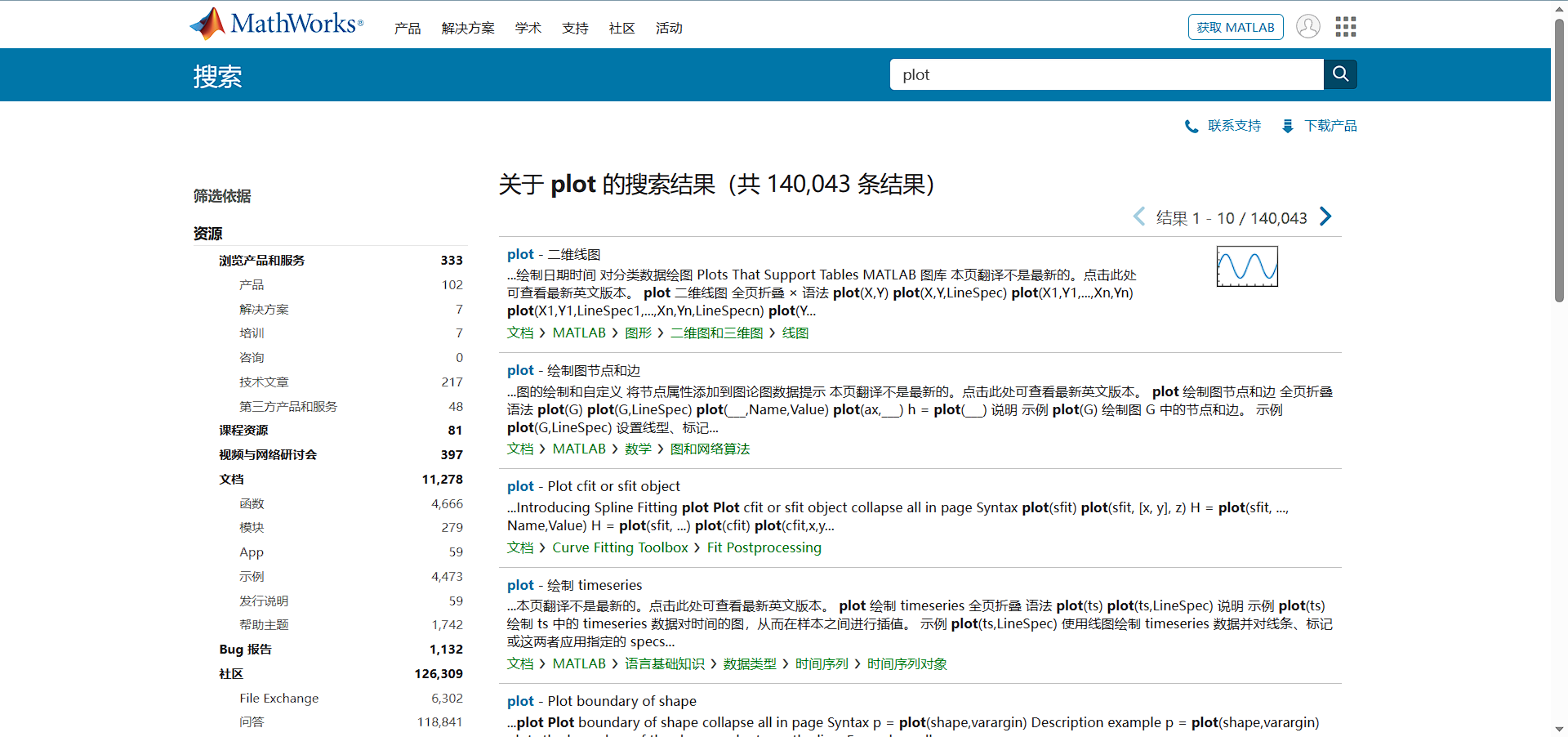This screenshot has width=1568, height=737.
Task: Open the 解决方案 menu
Action: click(x=468, y=29)
